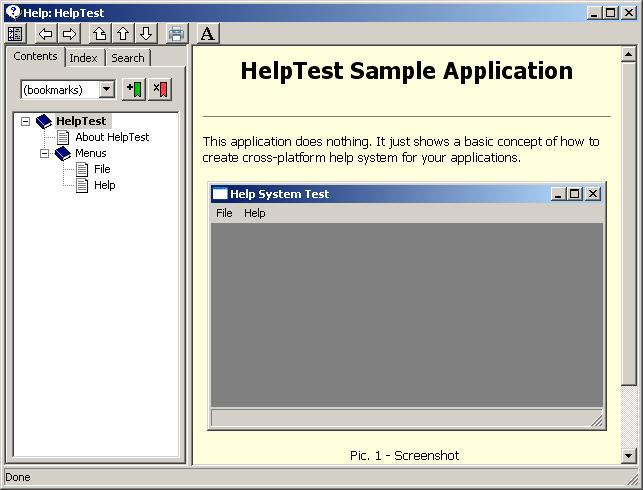Toggle the navigation panel toolbar icon

click(15, 34)
